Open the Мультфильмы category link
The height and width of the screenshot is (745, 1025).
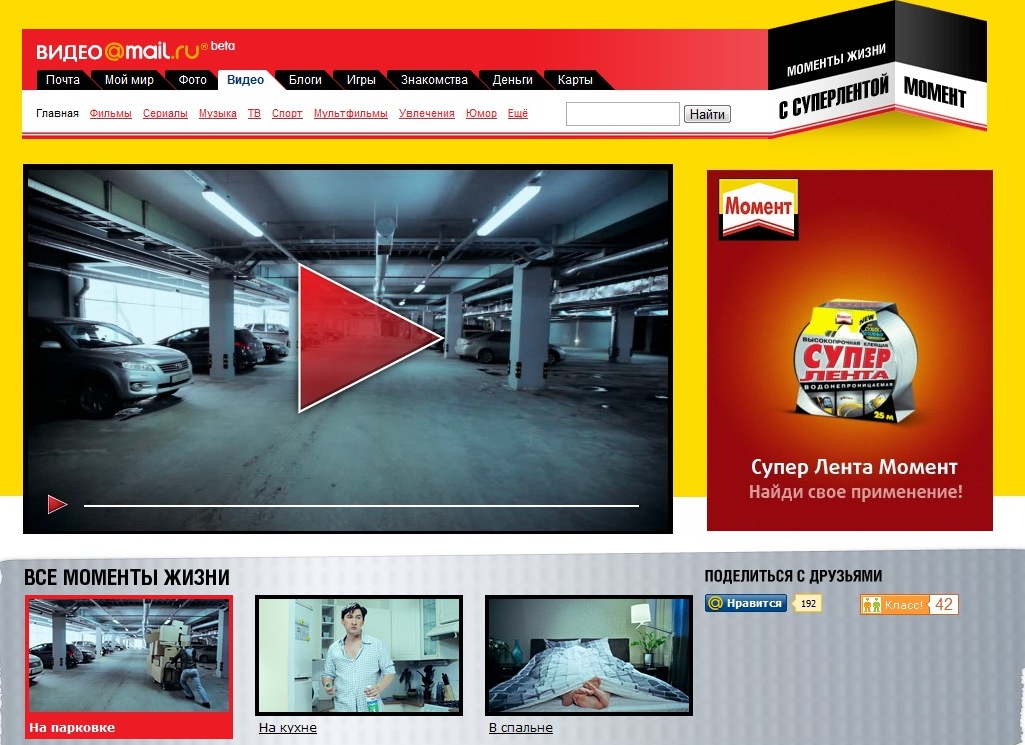click(350, 113)
